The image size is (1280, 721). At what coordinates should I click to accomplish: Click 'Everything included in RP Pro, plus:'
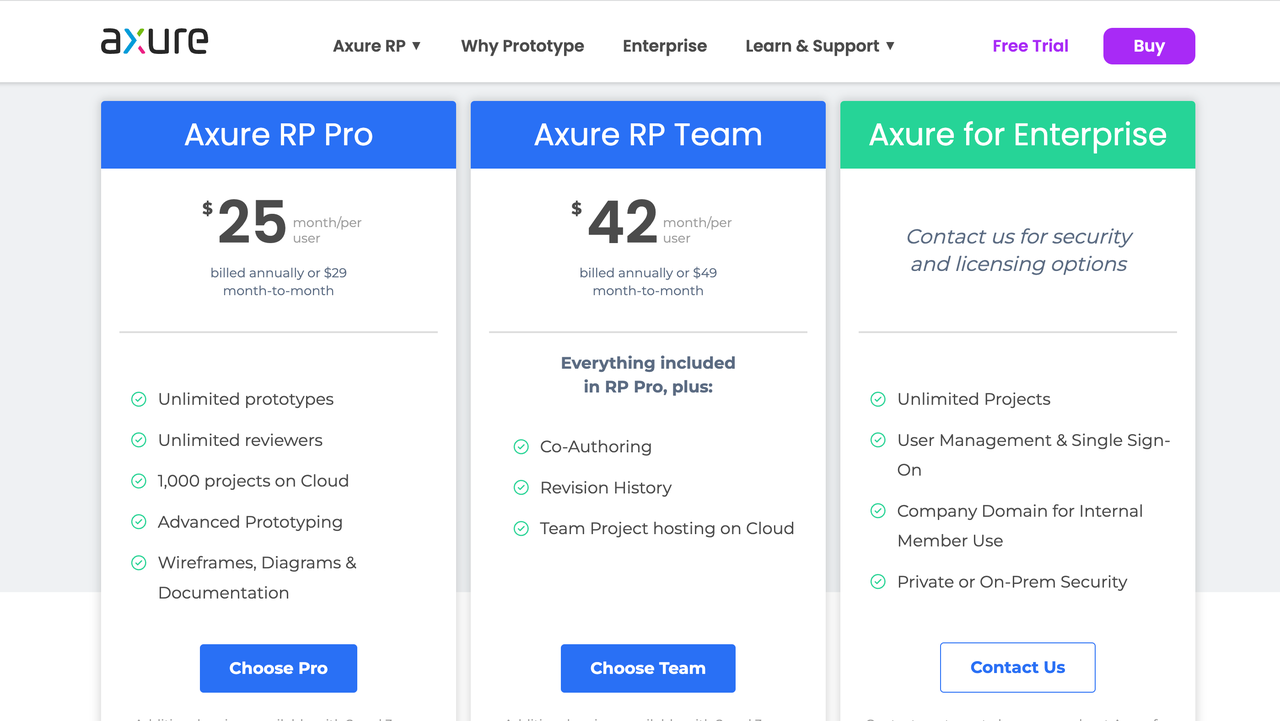point(648,375)
